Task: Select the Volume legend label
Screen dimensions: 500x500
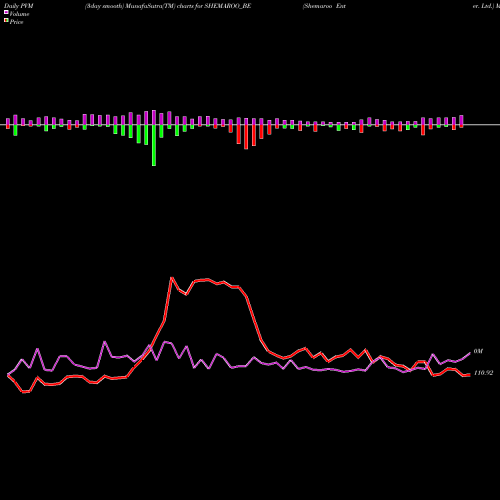Action: pos(19,14)
